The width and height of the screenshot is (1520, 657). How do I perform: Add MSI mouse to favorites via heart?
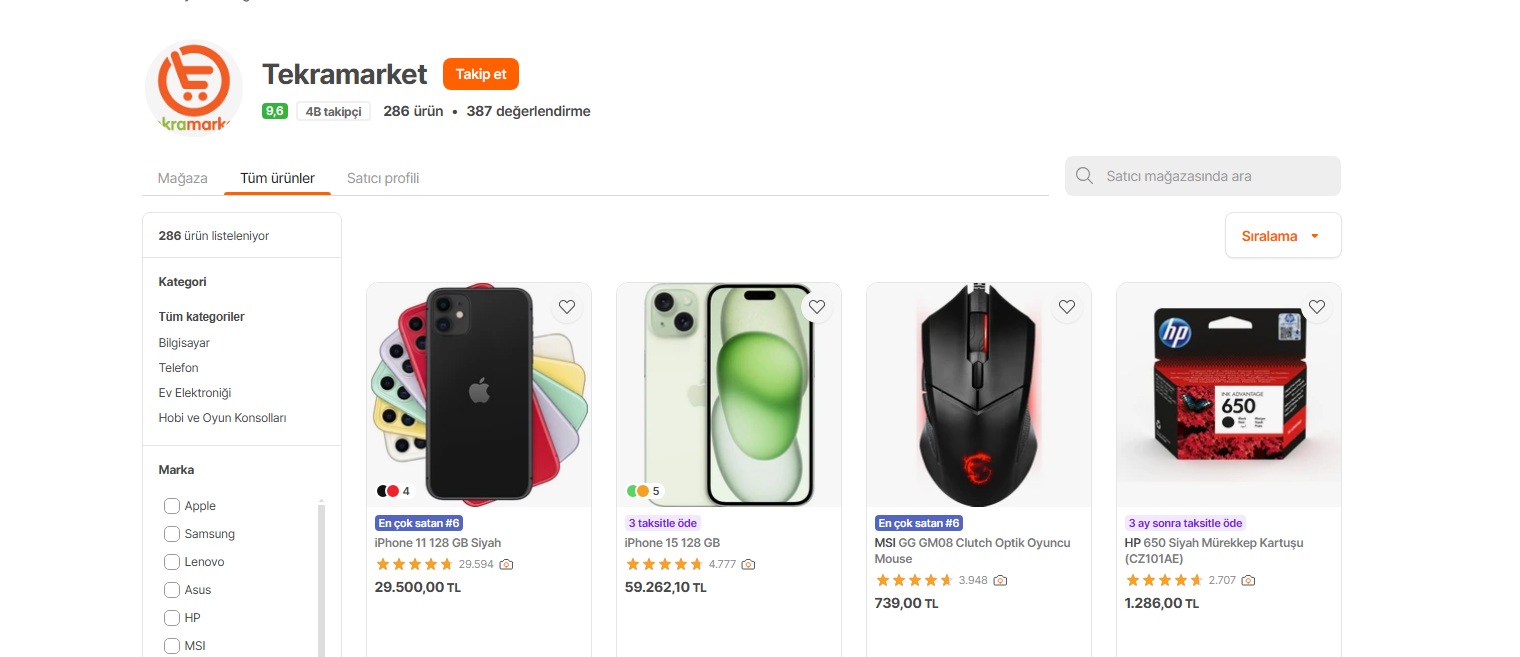[x=1067, y=307]
